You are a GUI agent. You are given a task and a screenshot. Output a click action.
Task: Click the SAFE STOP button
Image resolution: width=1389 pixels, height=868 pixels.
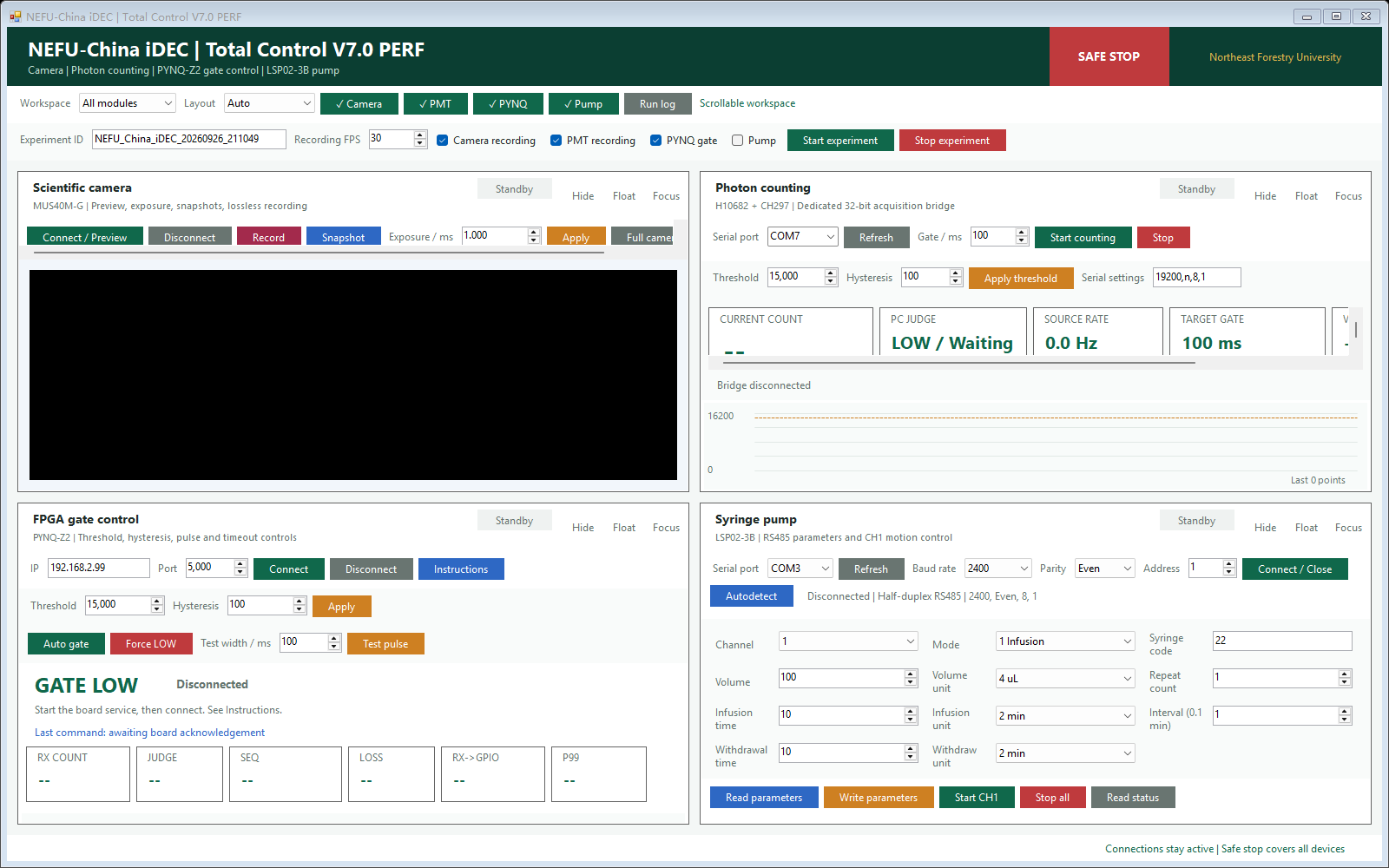(1109, 56)
